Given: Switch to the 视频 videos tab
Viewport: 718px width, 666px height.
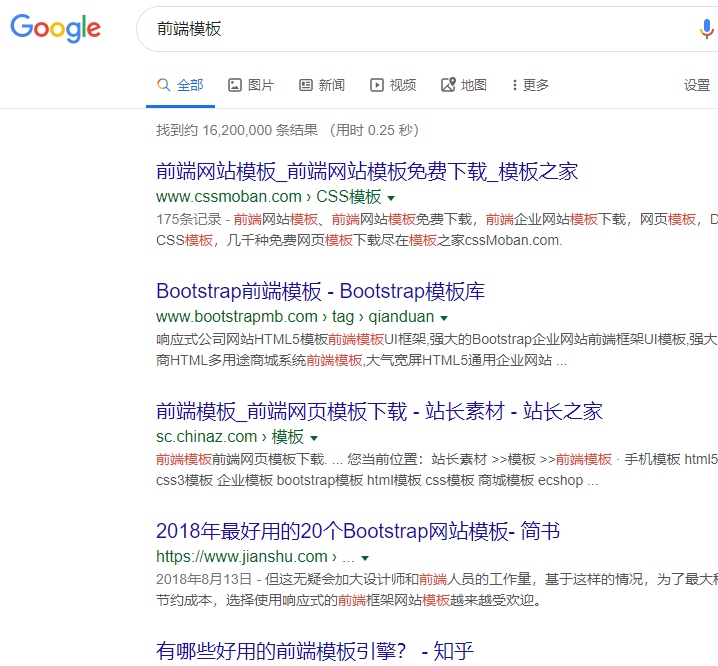Looking at the screenshot, I should click(393, 85).
